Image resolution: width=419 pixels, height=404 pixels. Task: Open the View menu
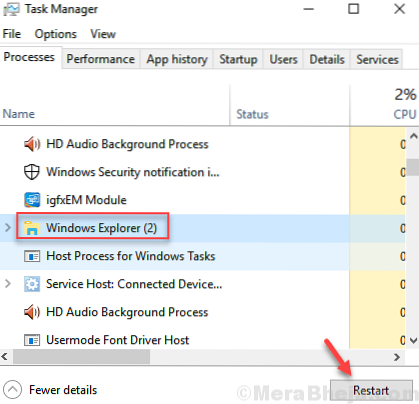[x=103, y=34]
